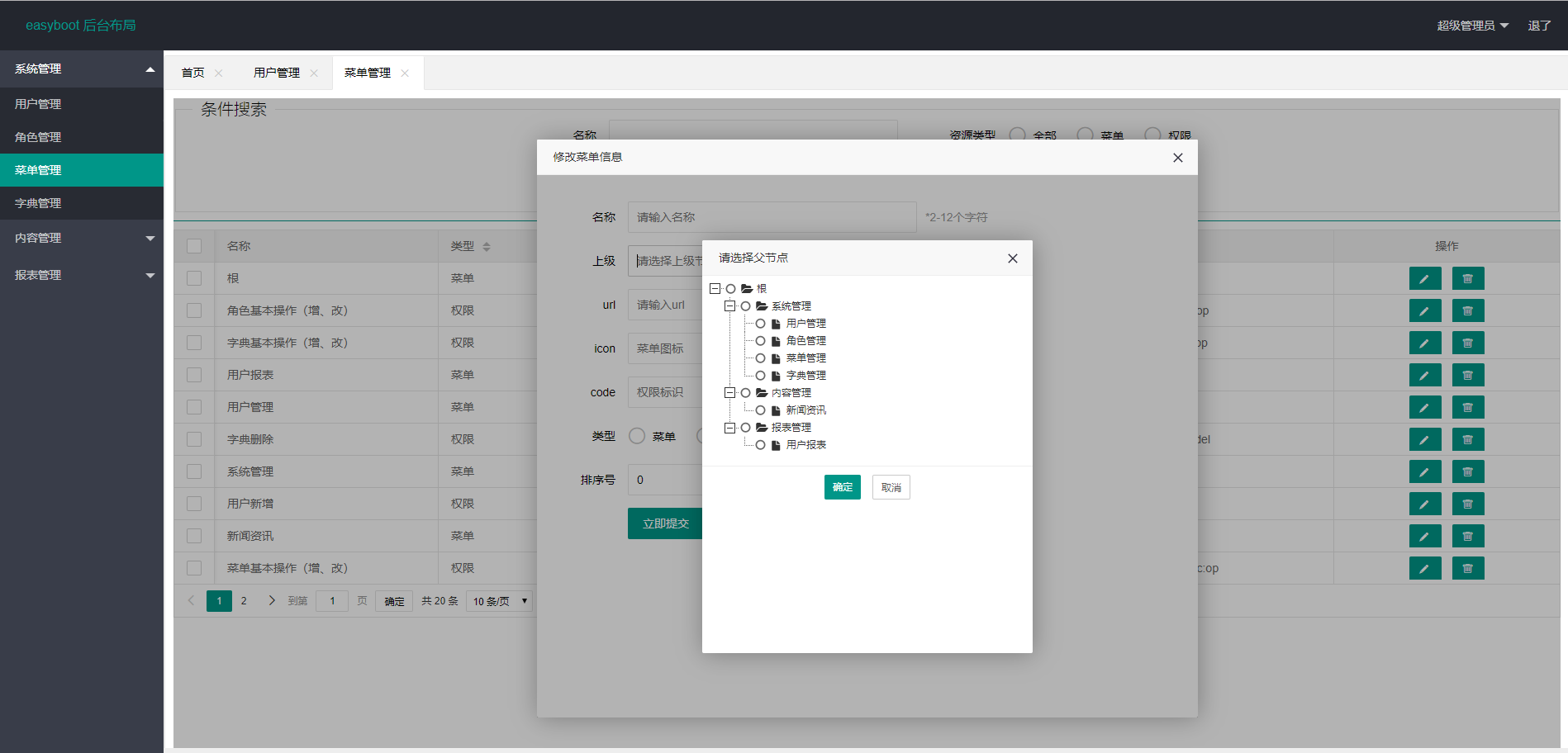Edit the 用户新增 row
Screen dimensions: 1568x753
pyautogui.click(x=1424, y=504)
